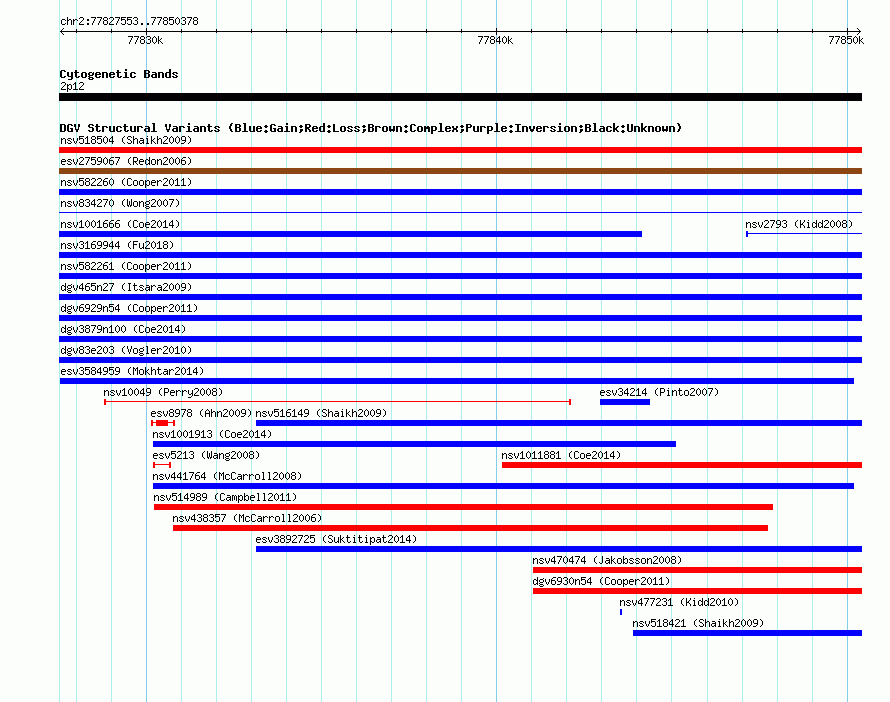Select the nsv1011881 red loss bar

[x=682, y=465]
